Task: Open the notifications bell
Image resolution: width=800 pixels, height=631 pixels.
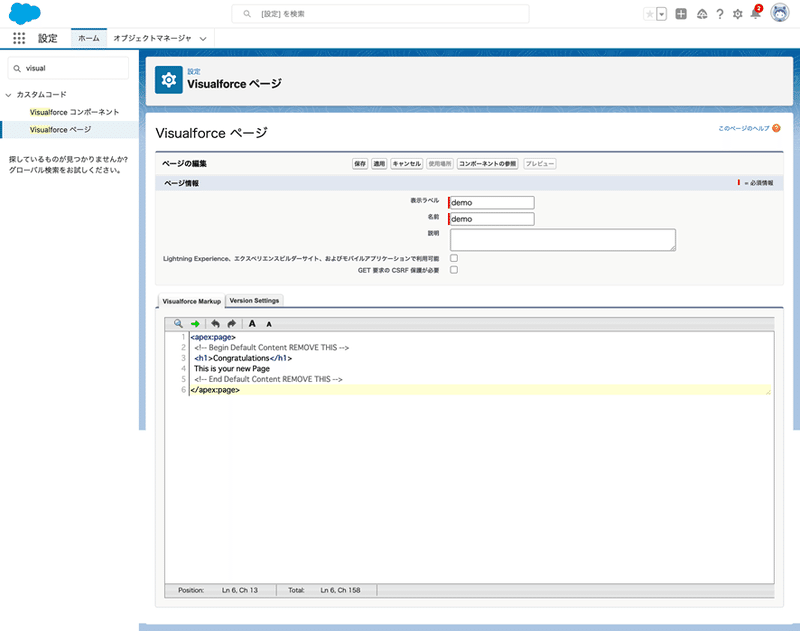Action: (x=756, y=13)
